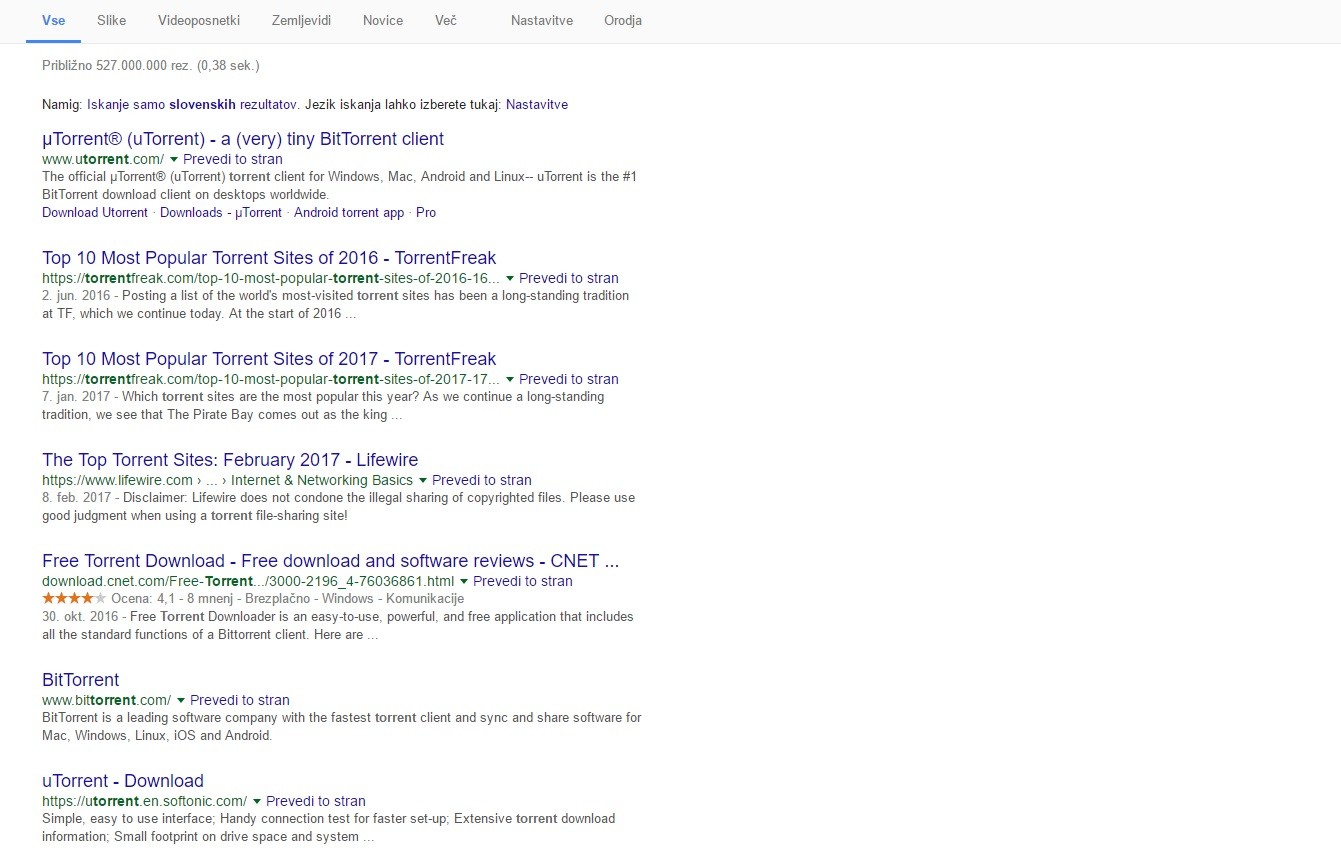The height and width of the screenshot is (859, 1341).
Task: Click the star rating of CNET result
Action: [74, 598]
